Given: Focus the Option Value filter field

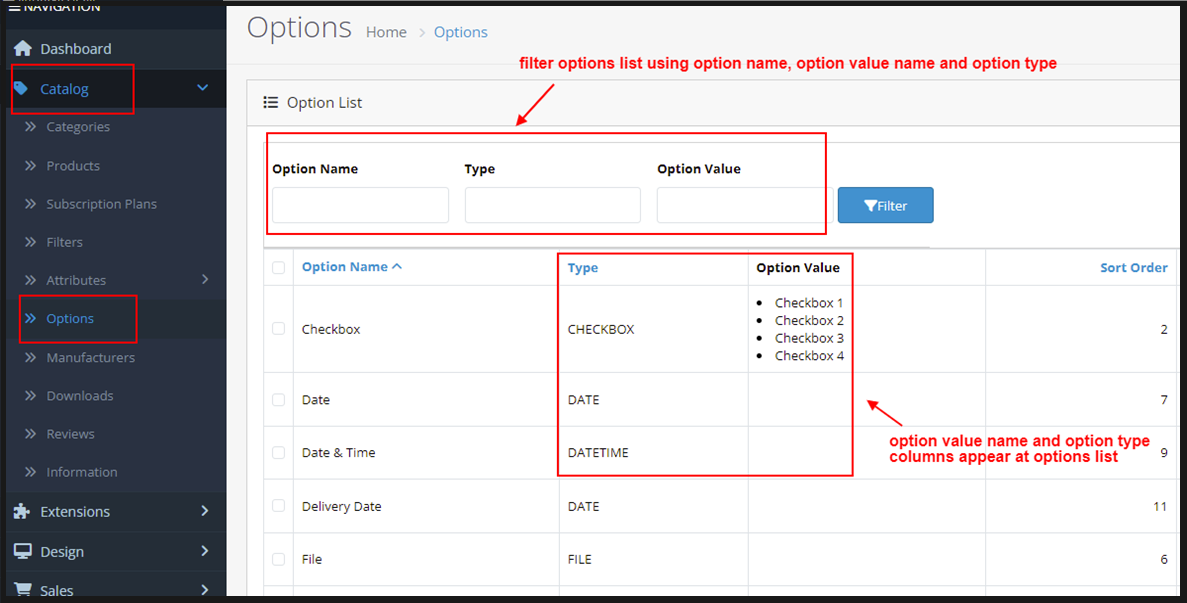Looking at the screenshot, I should (x=743, y=205).
